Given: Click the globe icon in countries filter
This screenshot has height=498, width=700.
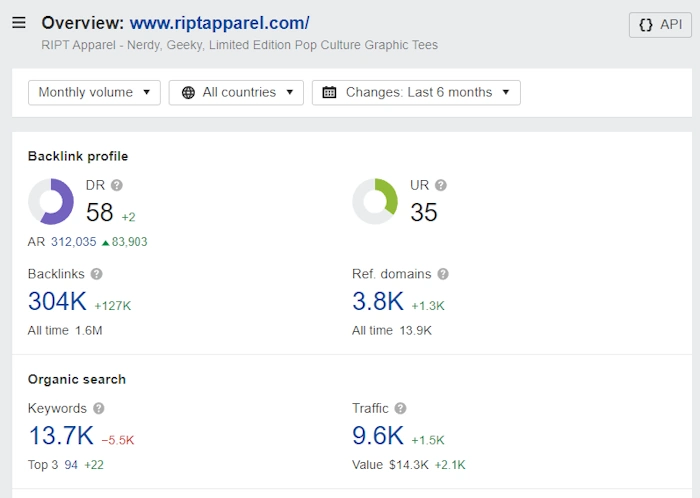Looking at the screenshot, I should tap(188, 92).
